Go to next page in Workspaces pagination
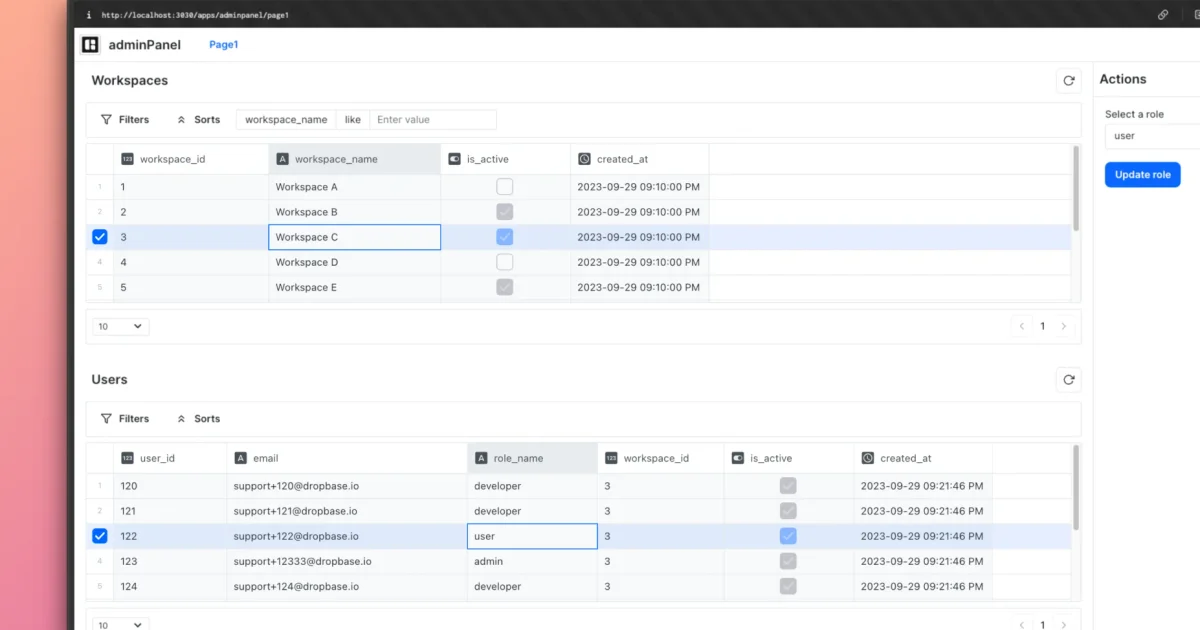Image resolution: width=1200 pixels, height=630 pixels. click(x=1064, y=326)
